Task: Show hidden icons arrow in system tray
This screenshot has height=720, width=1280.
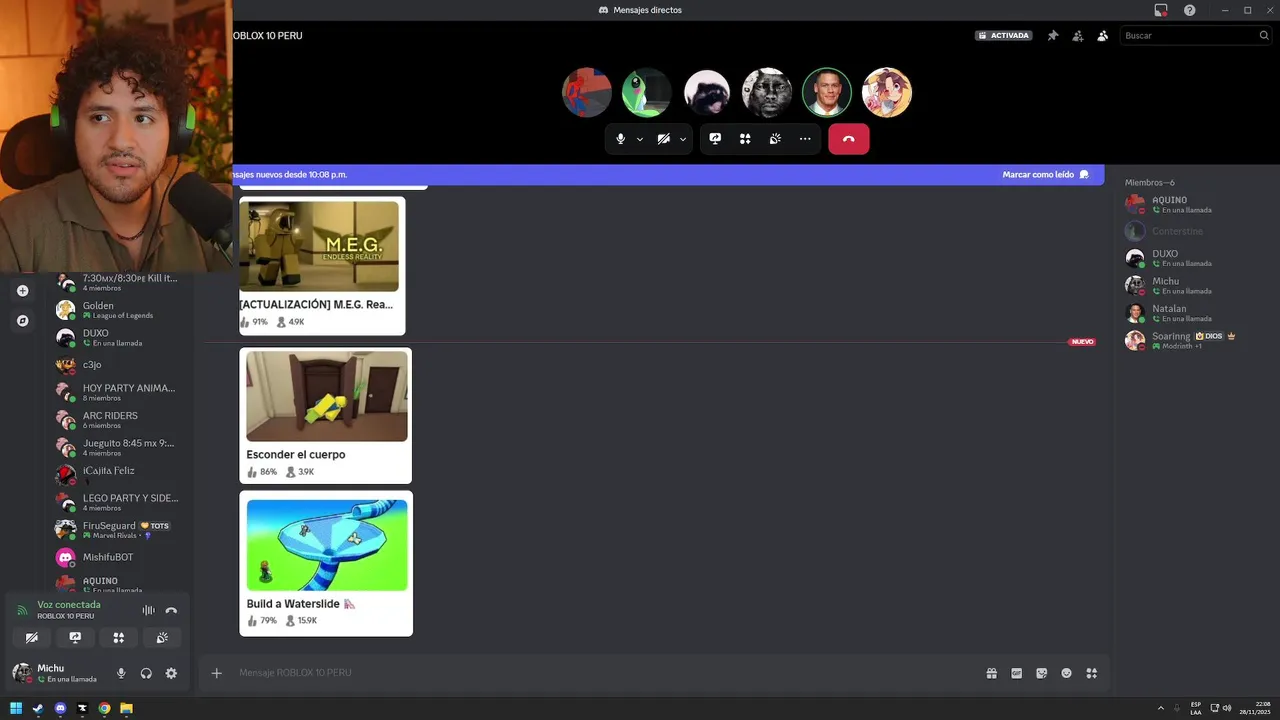Action: (1161, 708)
